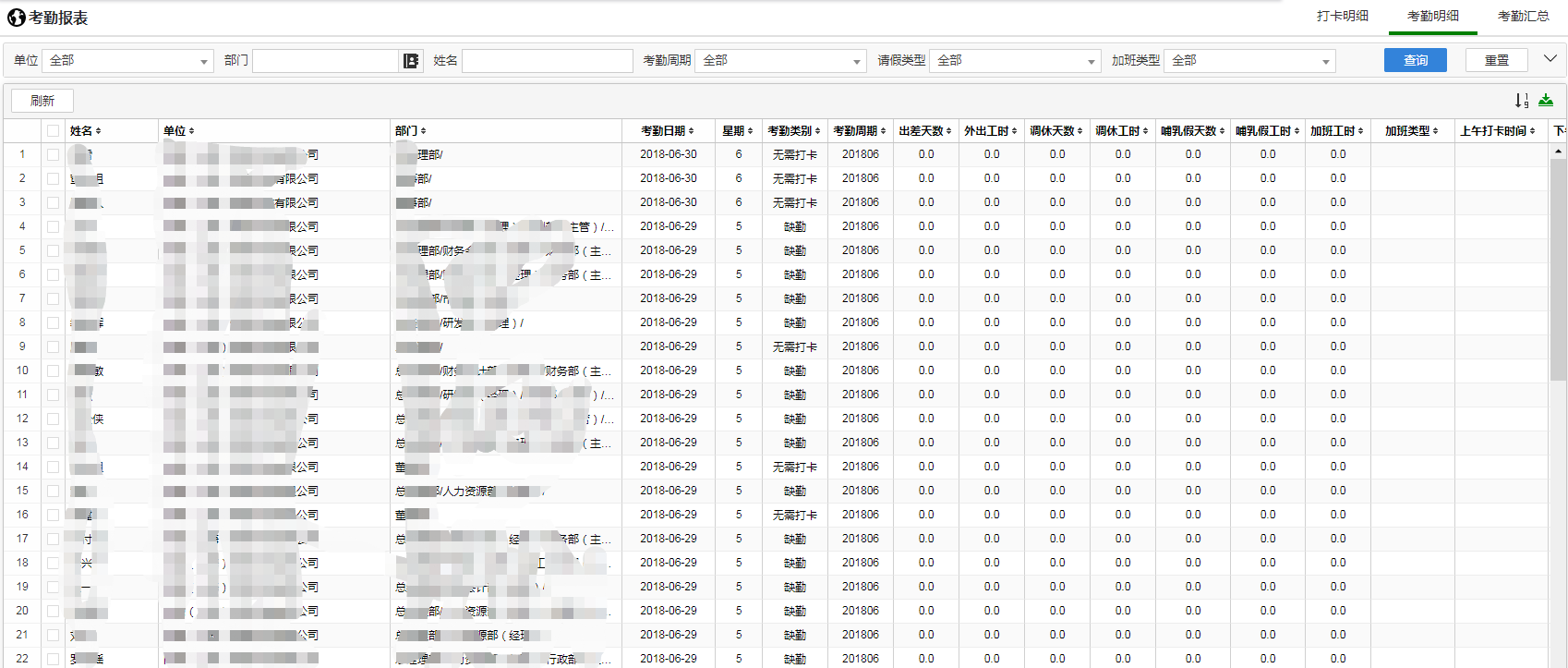The height and width of the screenshot is (668, 1568).
Task: Click 2018-06-29 date cell in row 12
Action: pyautogui.click(x=669, y=419)
